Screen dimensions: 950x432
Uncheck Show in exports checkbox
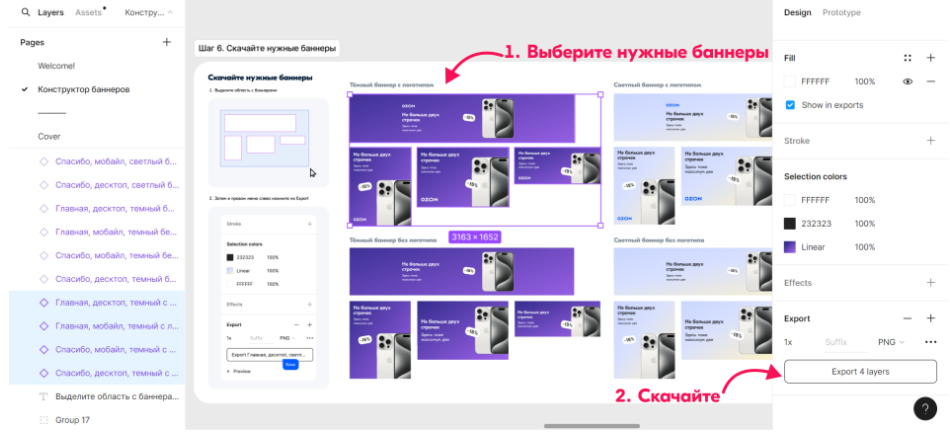790,105
